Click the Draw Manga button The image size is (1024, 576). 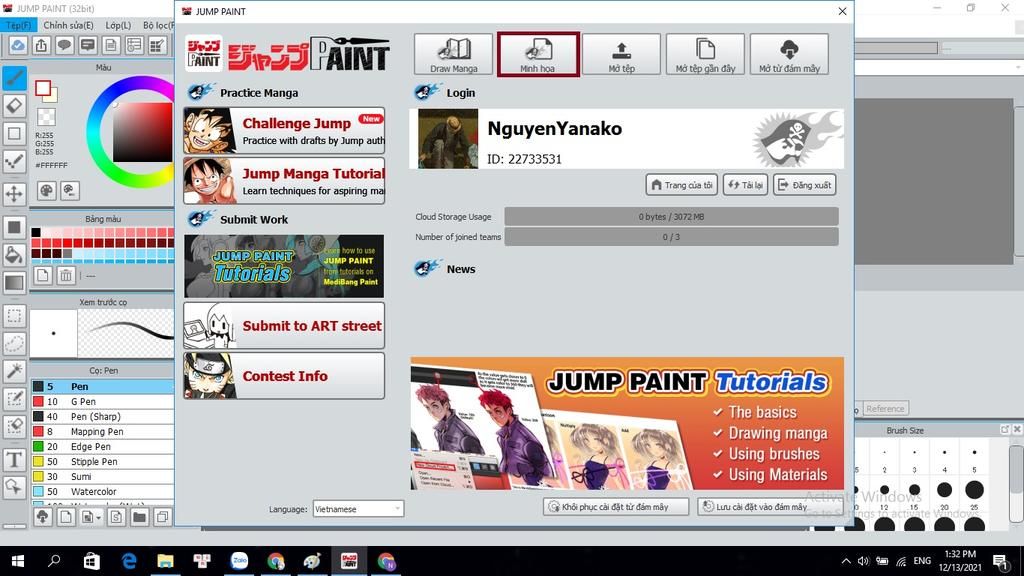(x=453, y=54)
